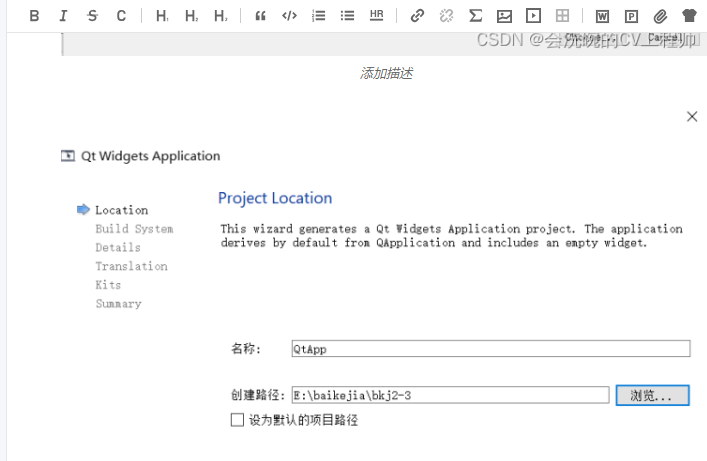
Task: Select the Build System wizard step
Action: pyautogui.click(x=134, y=229)
